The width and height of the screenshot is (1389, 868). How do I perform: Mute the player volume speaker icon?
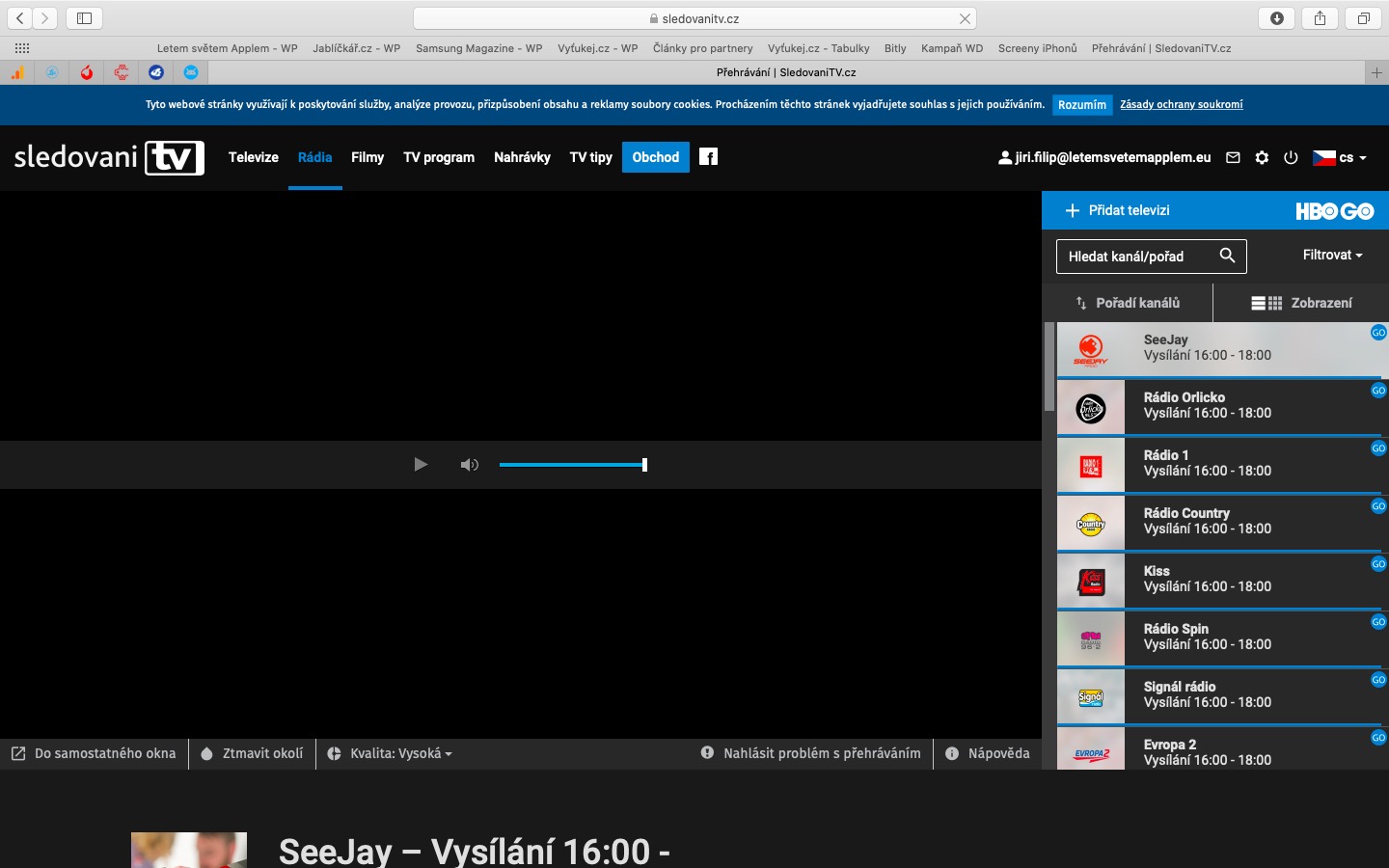click(470, 465)
